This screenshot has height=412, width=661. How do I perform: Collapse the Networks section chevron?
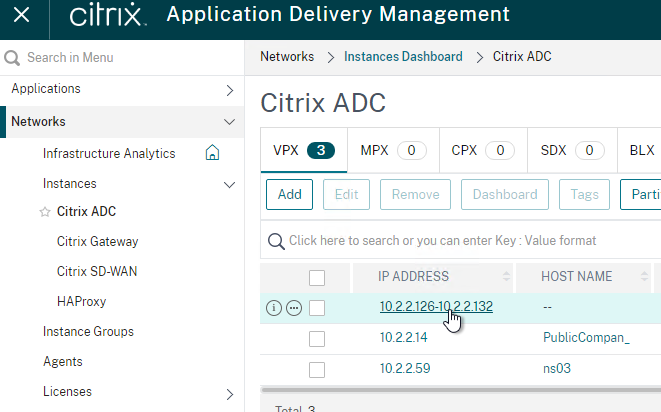pyautogui.click(x=229, y=122)
